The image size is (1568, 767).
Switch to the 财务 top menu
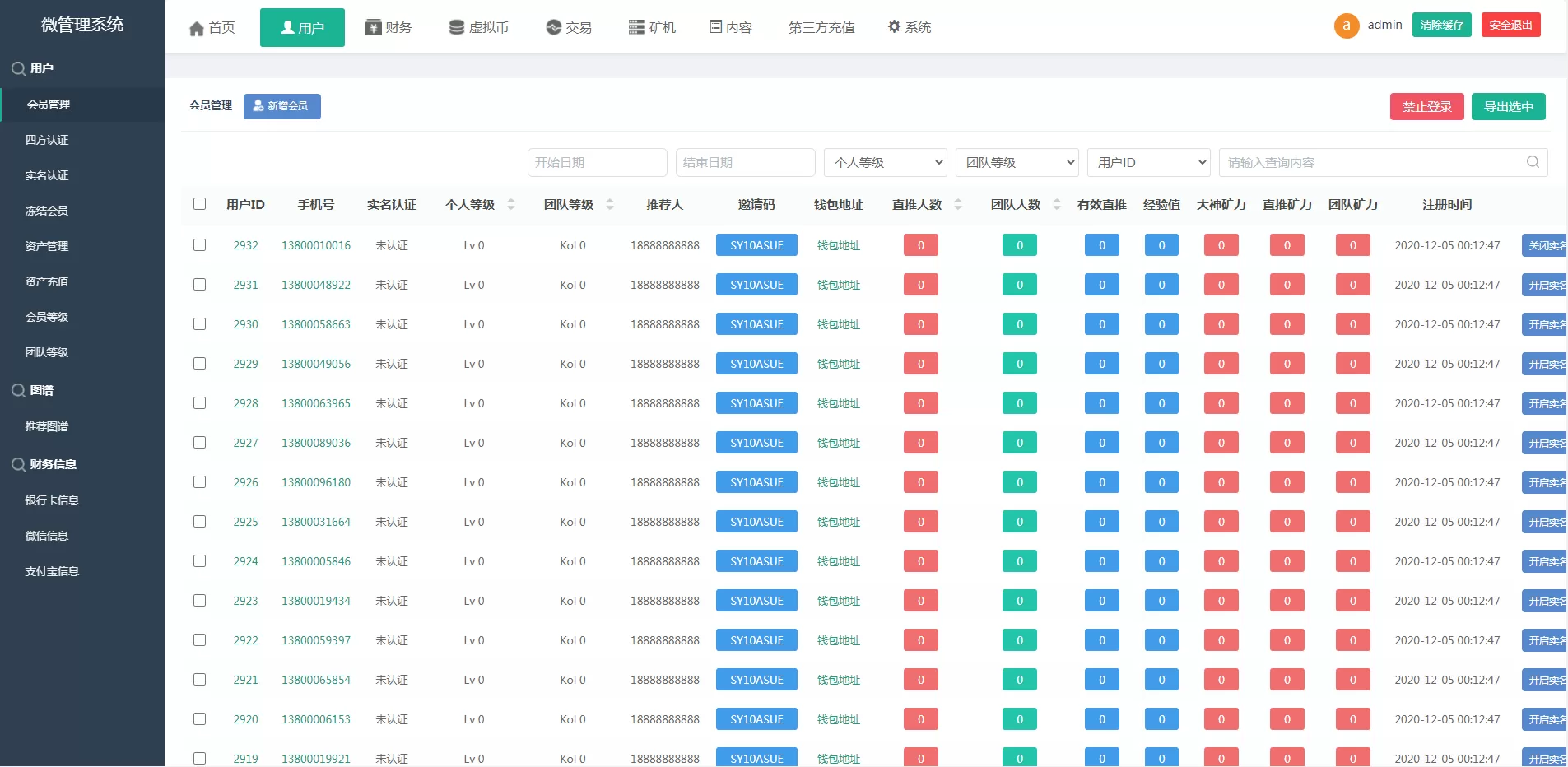click(389, 28)
